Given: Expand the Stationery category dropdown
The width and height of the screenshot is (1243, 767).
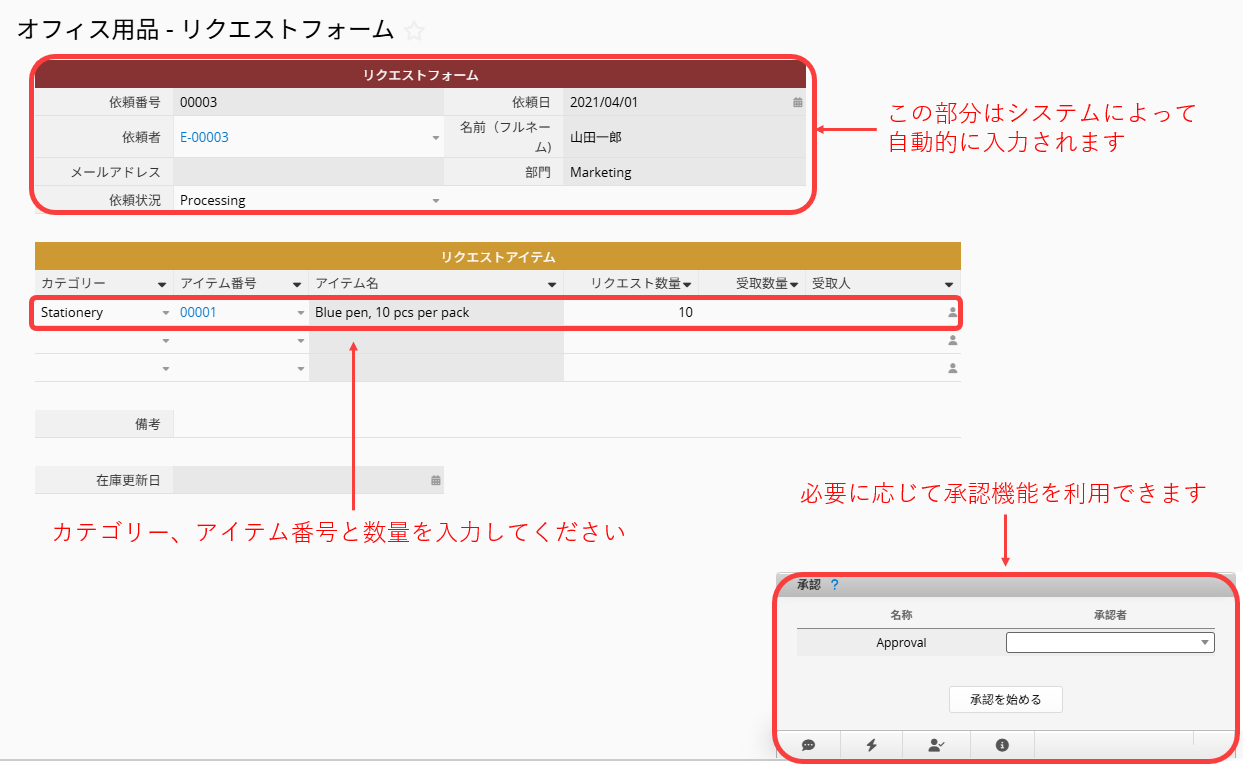Looking at the screenshot, I should 165,313.
